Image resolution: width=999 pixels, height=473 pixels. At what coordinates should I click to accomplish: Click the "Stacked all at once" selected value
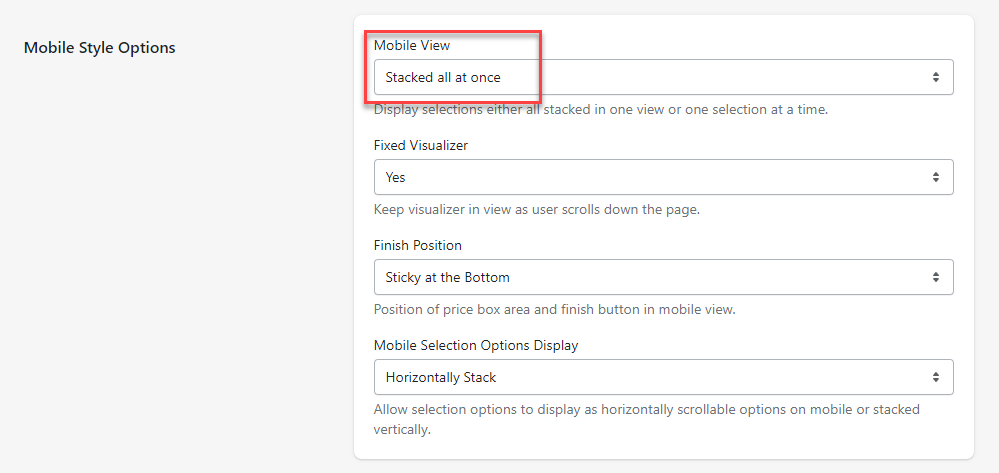coord(443,77)
